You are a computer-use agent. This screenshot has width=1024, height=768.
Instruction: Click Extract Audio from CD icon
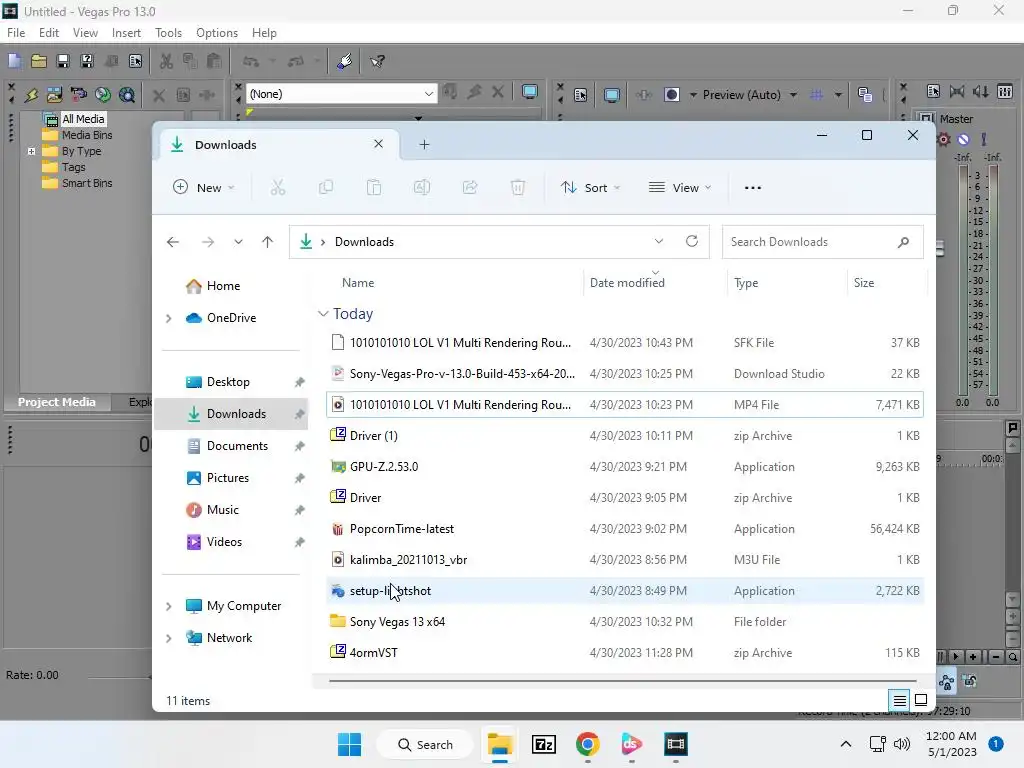103,95
